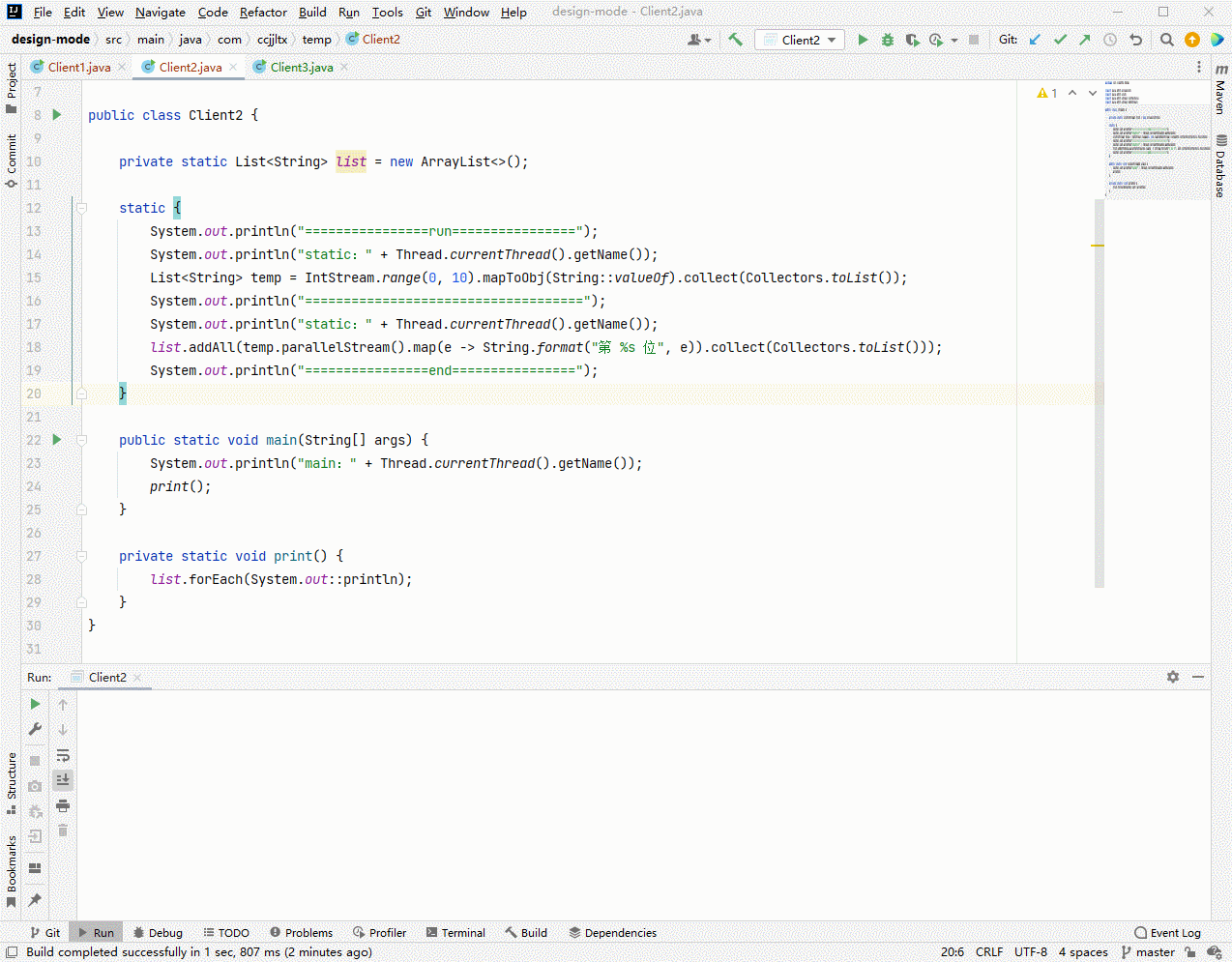The height and width of the screenshot is (962, 1232).
Task: Click the Build Project hammer icon
Action: [735, 40]
